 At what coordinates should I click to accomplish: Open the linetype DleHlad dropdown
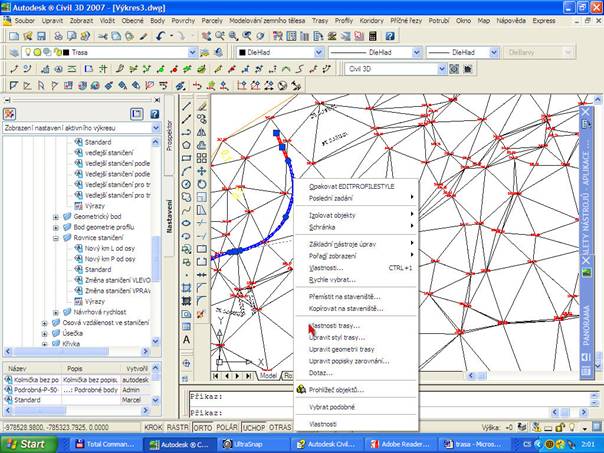pos(417,52)
